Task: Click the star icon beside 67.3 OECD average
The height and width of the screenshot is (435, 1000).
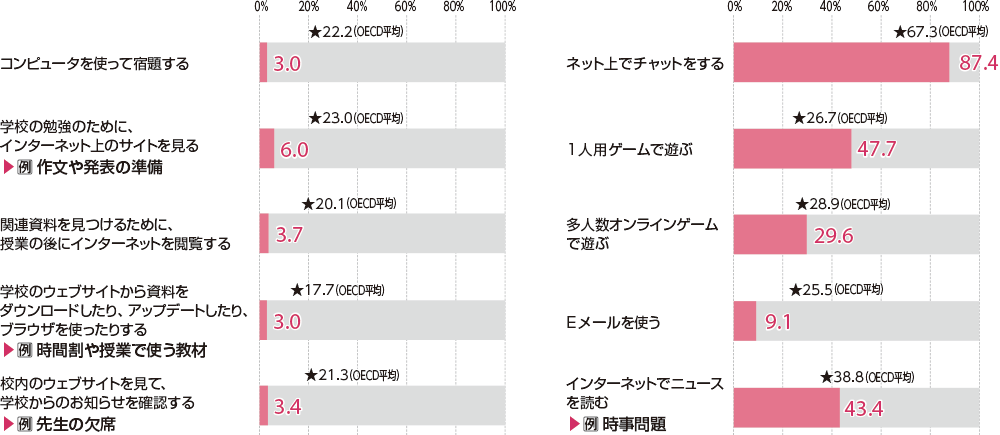Action: (900, 33)
